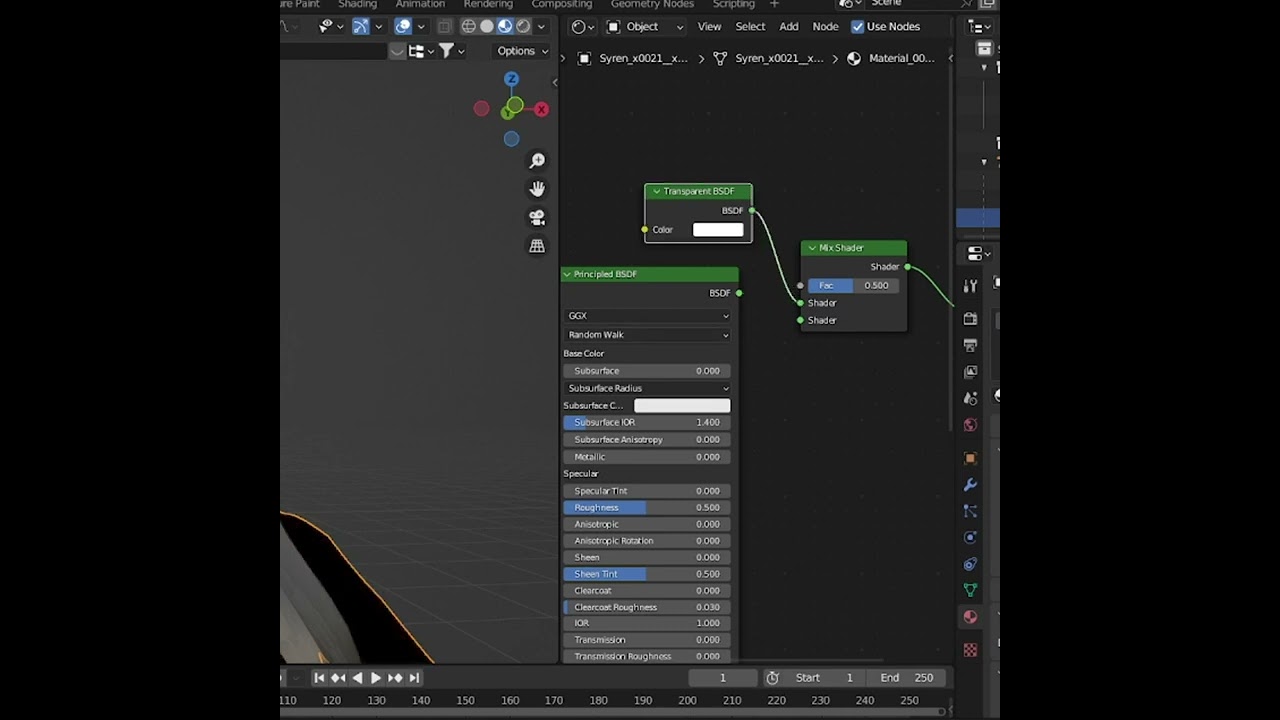
Task: Toggle the Use Nodes checkbox
Action: (x=857, y=26)
